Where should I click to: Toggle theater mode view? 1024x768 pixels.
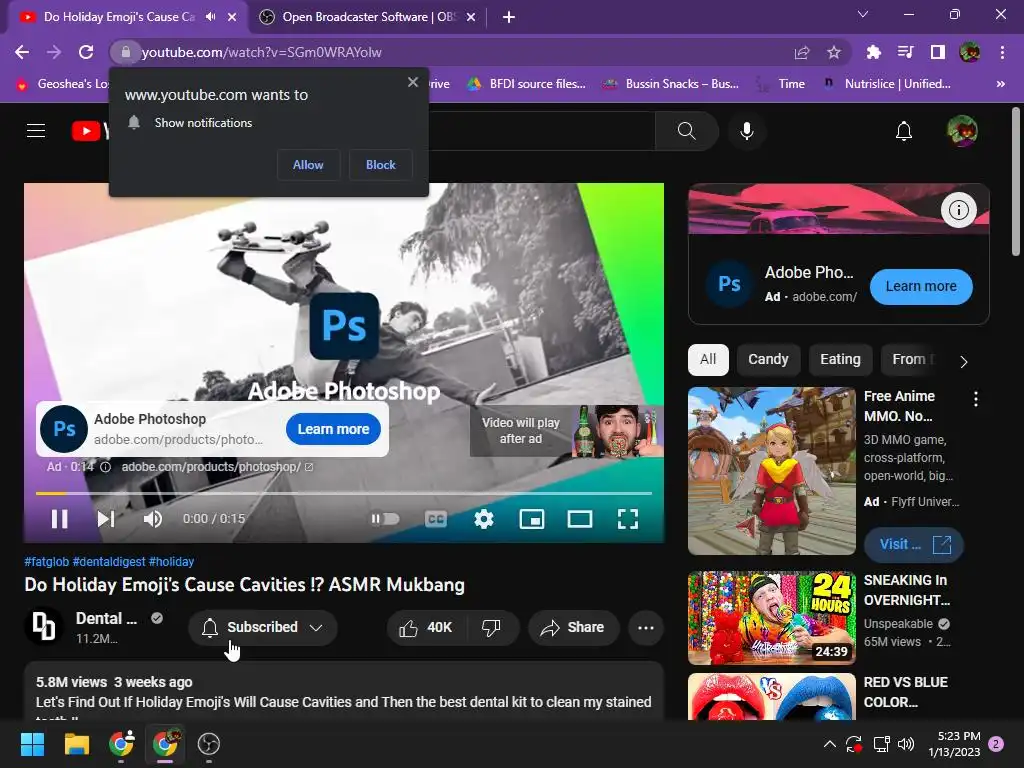point(580,519)
